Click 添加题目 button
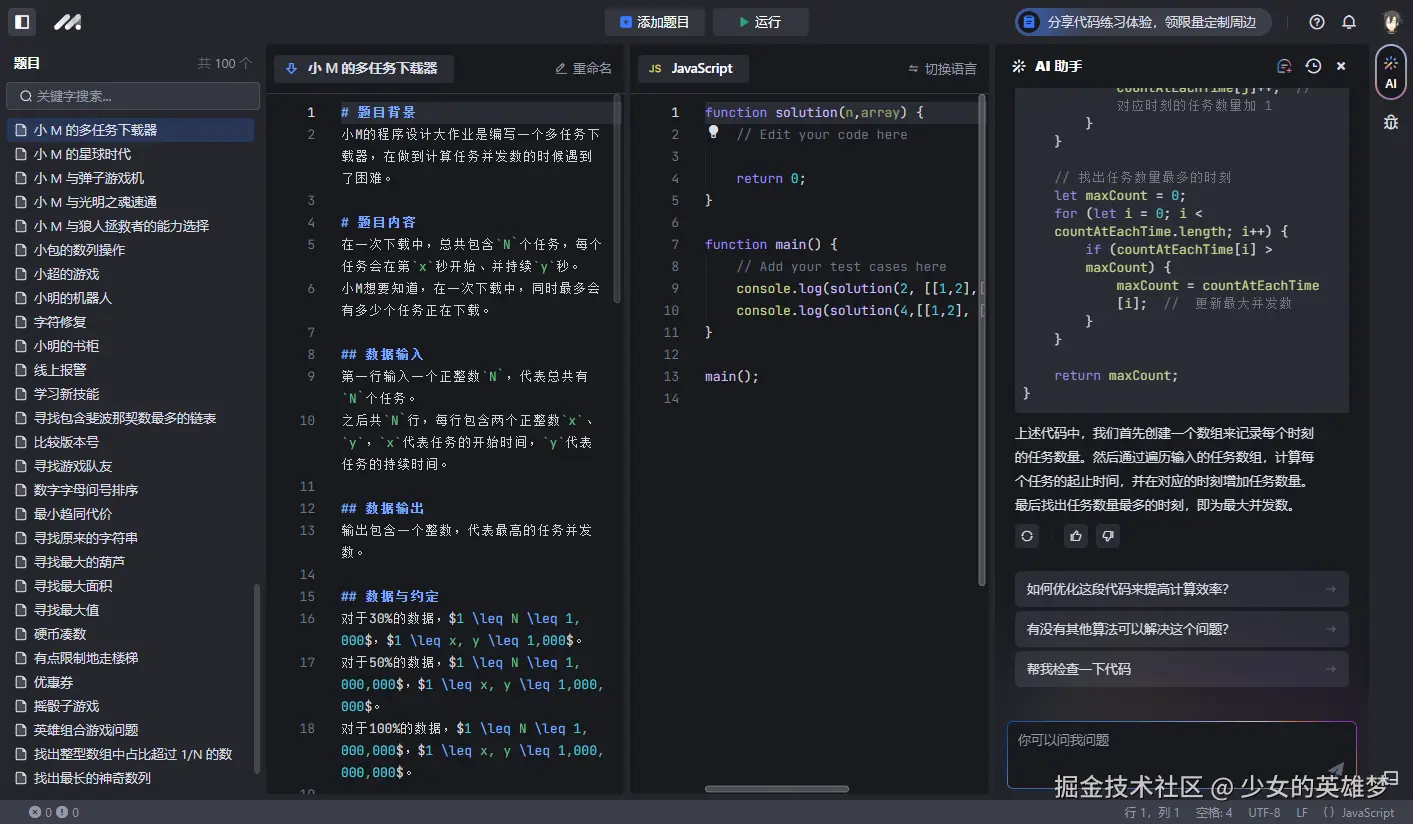The height and width of the screenshot is (824, 1413). tap(655, 22)
